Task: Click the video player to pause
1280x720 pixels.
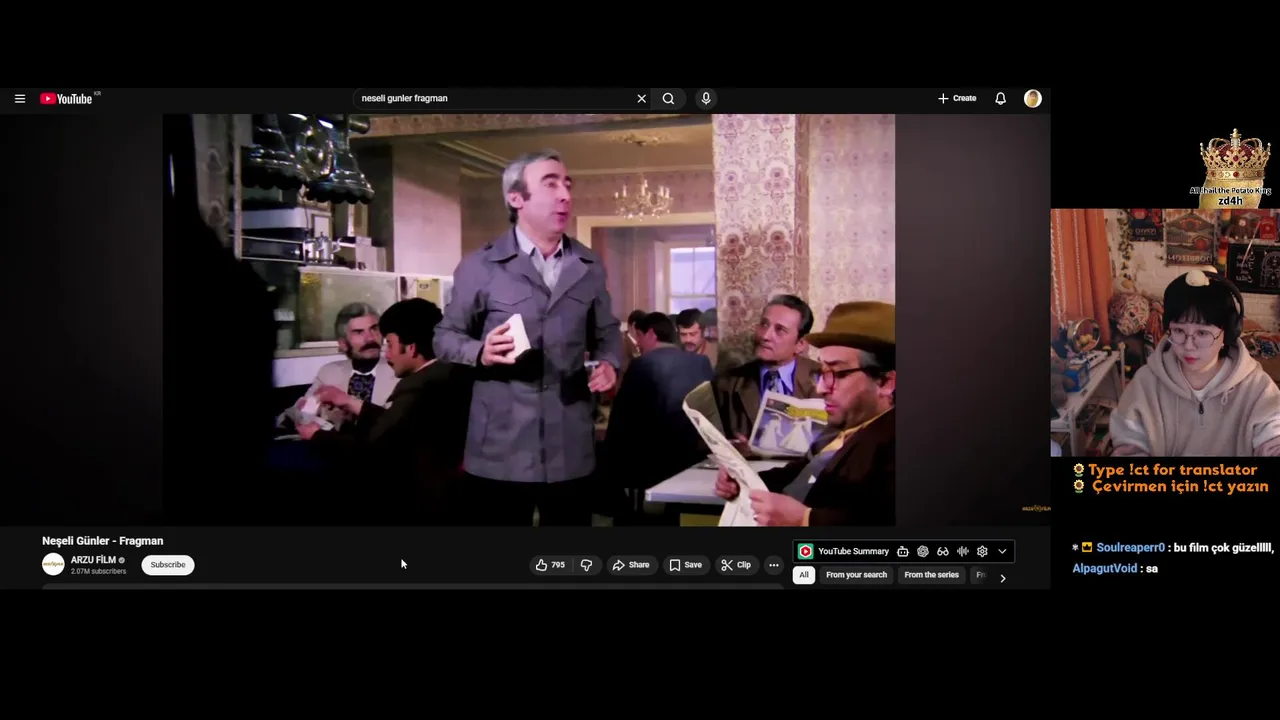Action: (529, 320)
